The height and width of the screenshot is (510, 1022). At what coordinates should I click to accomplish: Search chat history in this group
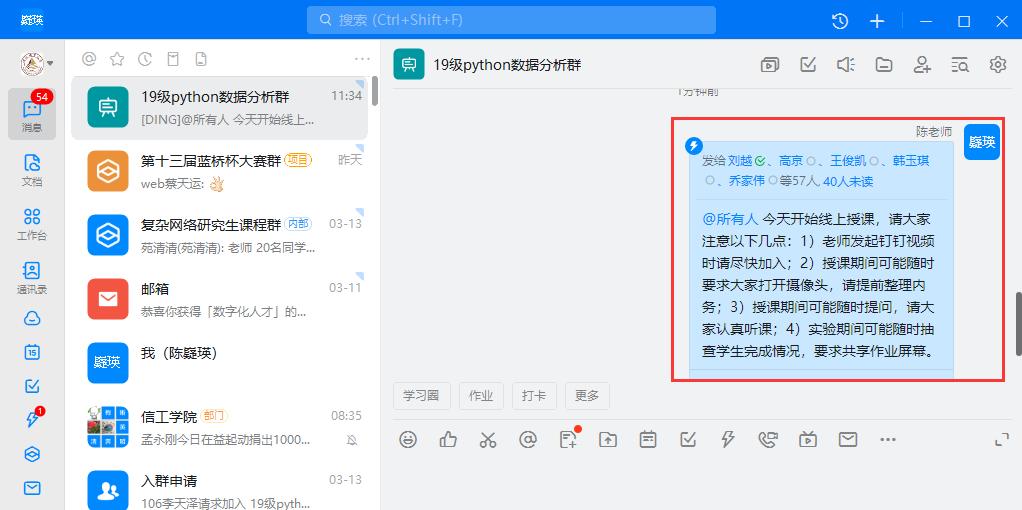(x=960, y=65)
